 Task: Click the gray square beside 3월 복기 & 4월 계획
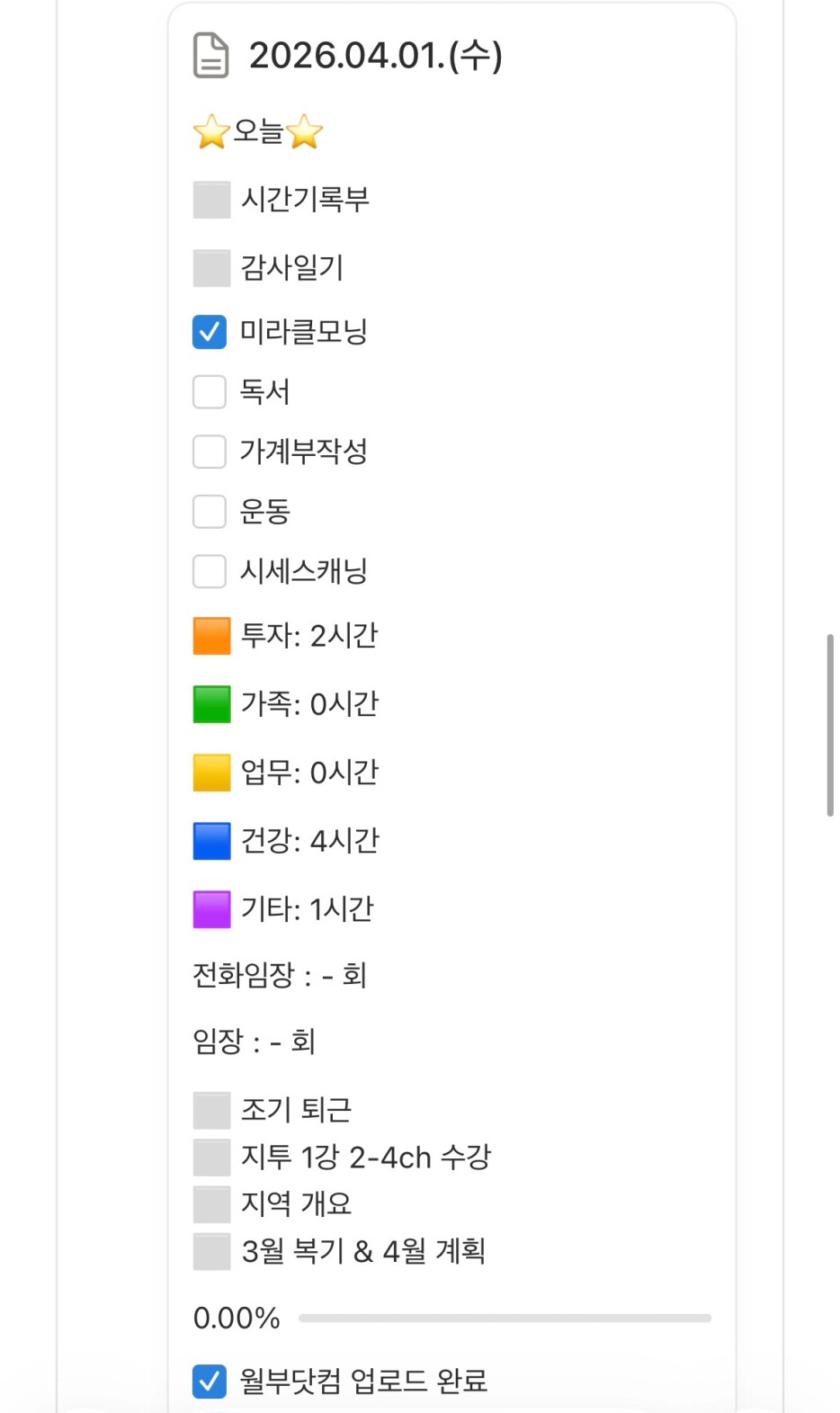click(211, 1251)
